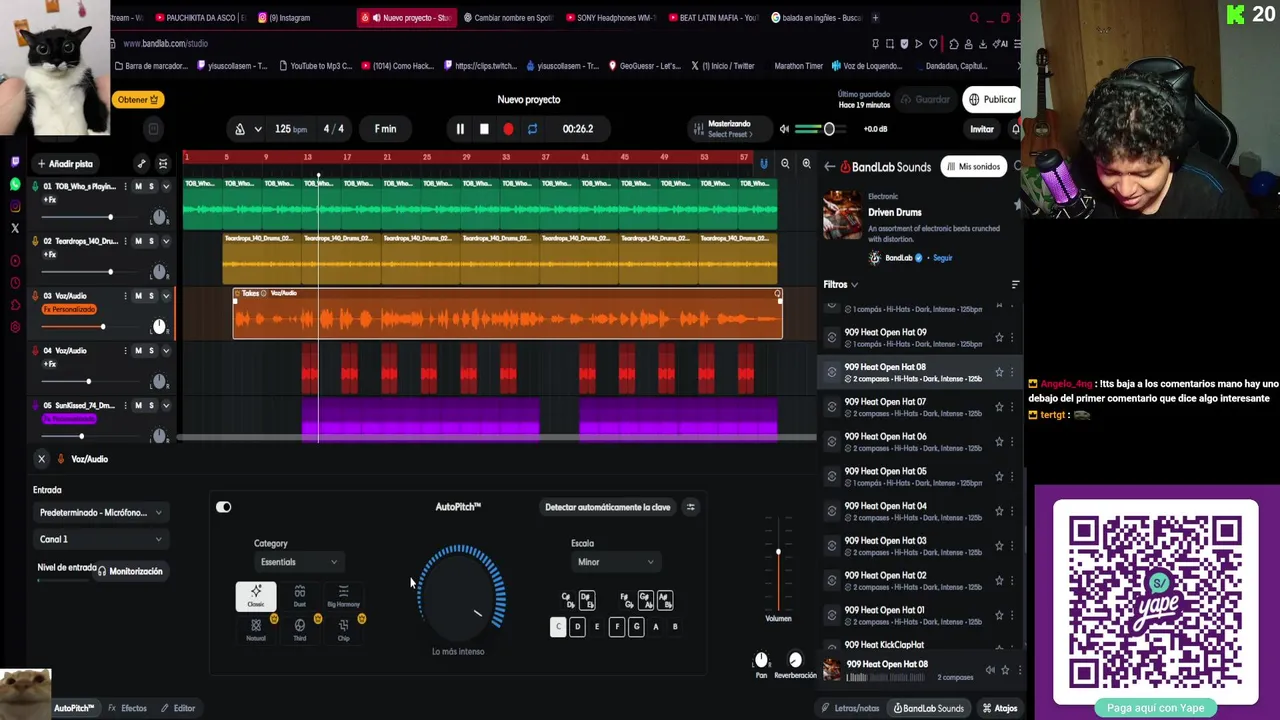Collapse all tracks icon in track header
1280x720 pixels.
[x=163, y=164]
